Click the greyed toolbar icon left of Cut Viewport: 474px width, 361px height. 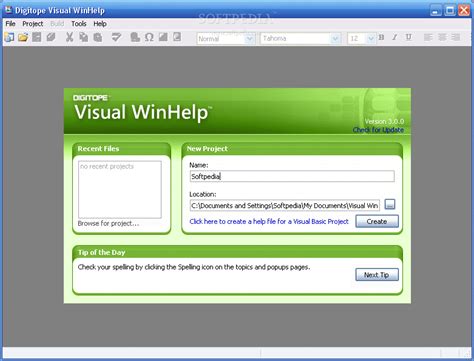pos(51,37)
